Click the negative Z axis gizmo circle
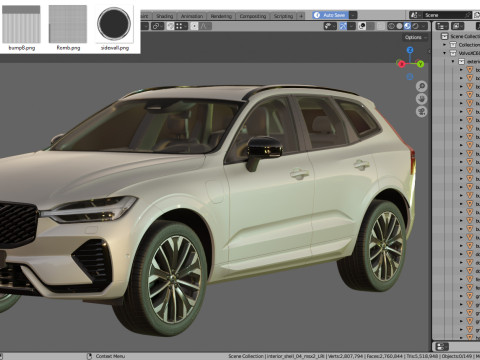Image resolution: width=480 pixels, height=360 pixels. pyautogui.click(x=410, y=77)
